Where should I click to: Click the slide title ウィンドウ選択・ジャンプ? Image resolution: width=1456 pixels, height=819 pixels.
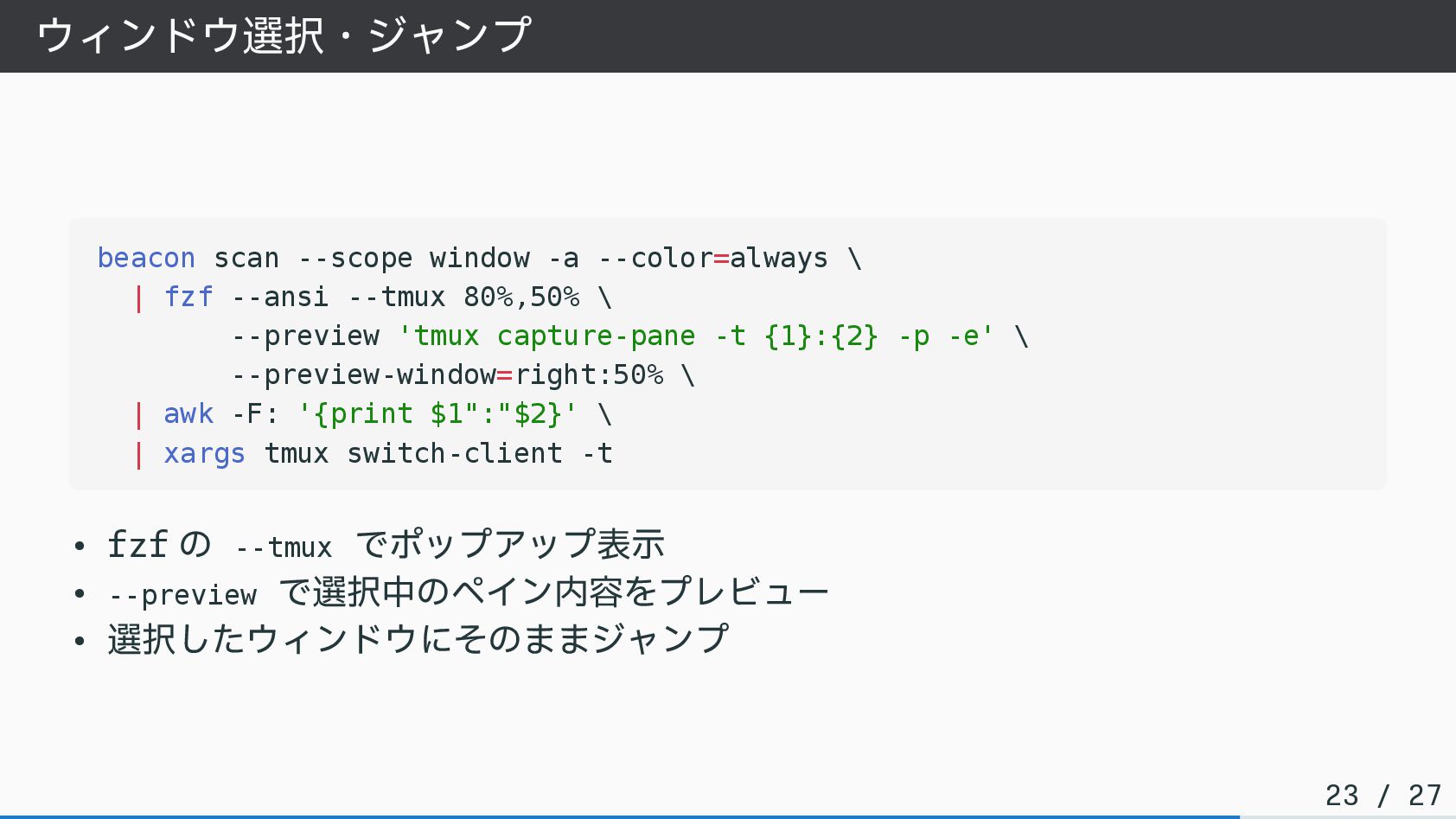[x=284, y=35]
